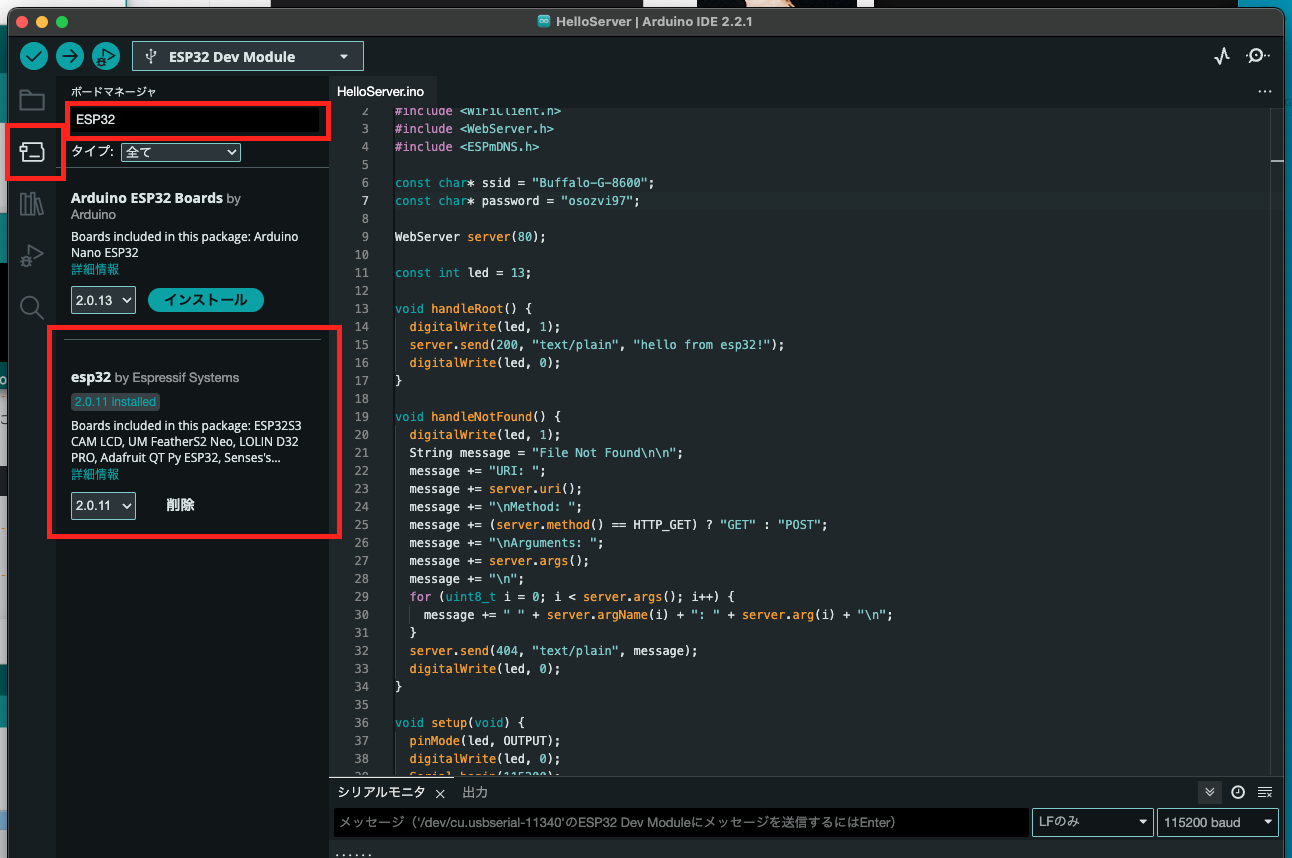This screenshot has width=1292, height=858.
Task: Verify the sketch with the checkmark icon
Action: pyautogui.click(x=33, y=56)
